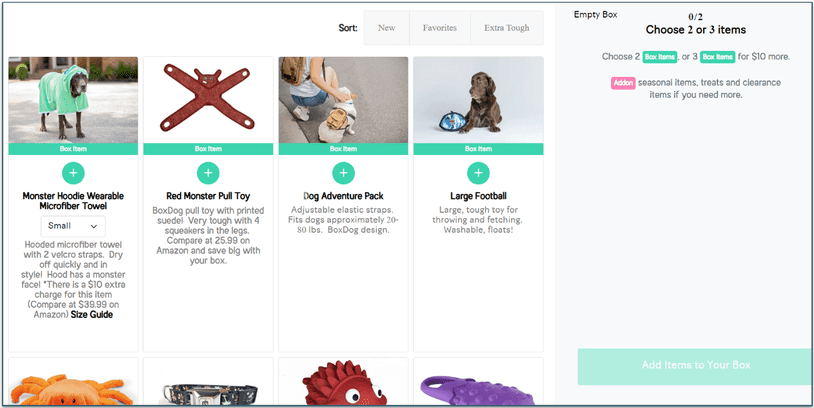
Task: Open the Small size dropdown
Action: pos(73,227)
